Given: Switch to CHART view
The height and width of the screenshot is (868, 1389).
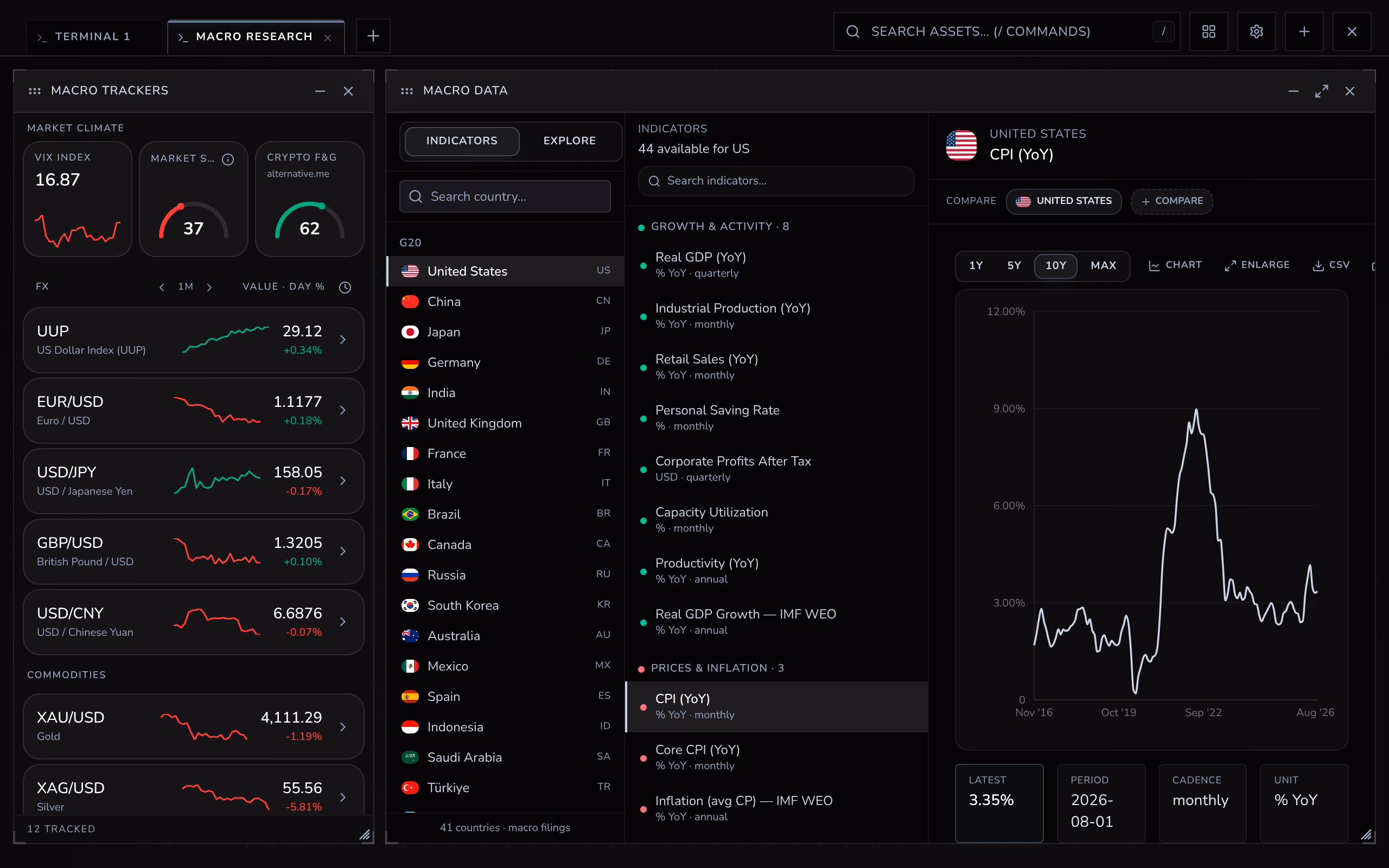Looking at the screenshot, I should click(x=1175, y=265).
